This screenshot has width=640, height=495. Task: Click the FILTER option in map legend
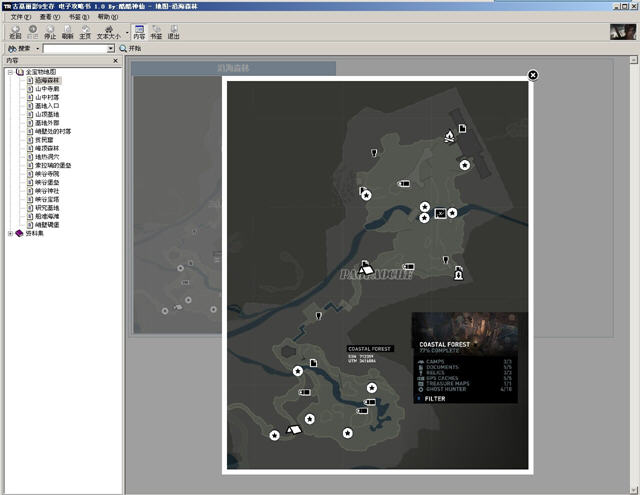tap(435, 399)
